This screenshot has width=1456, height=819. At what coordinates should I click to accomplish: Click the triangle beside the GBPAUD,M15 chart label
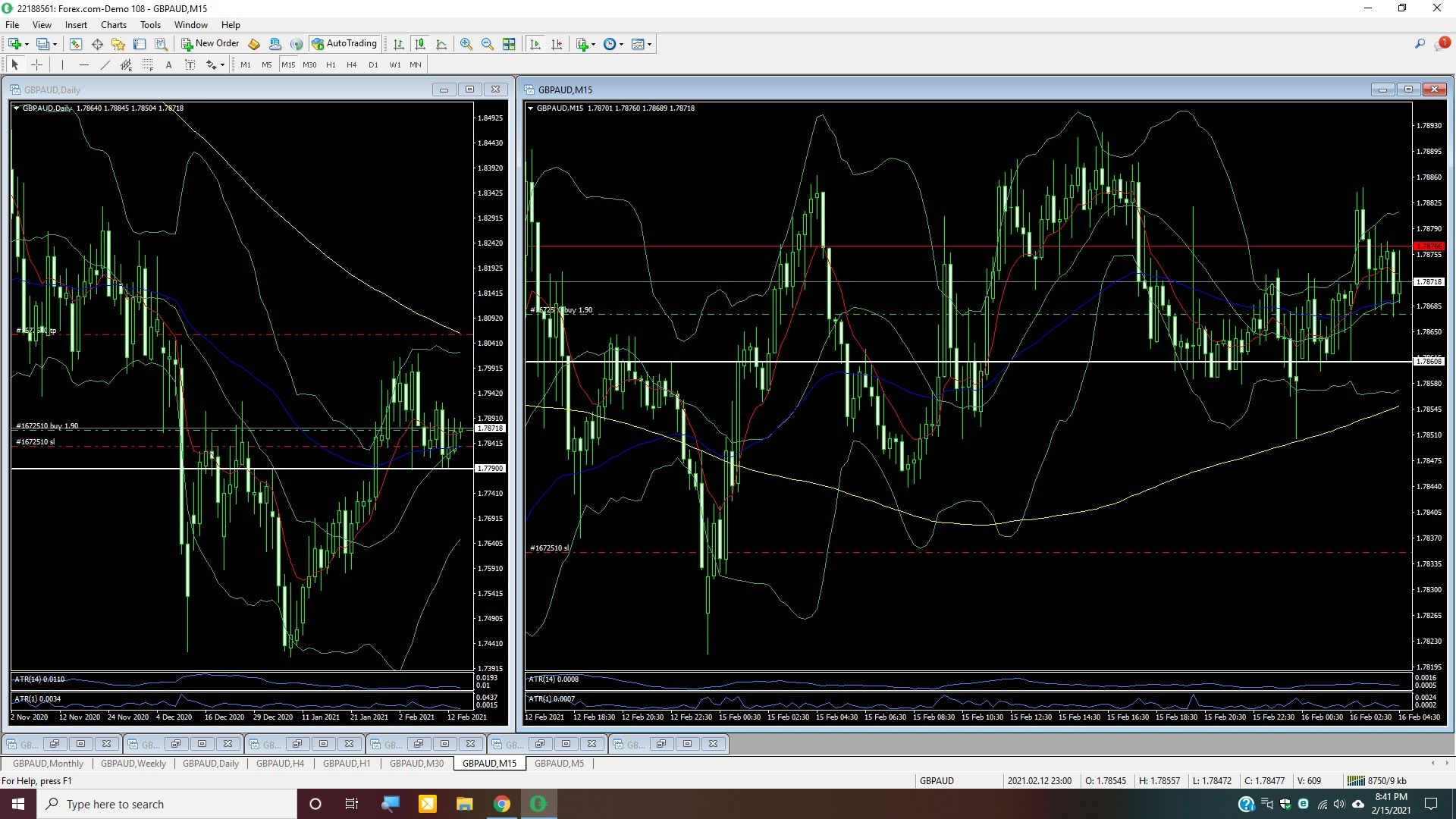pos(530,108)
